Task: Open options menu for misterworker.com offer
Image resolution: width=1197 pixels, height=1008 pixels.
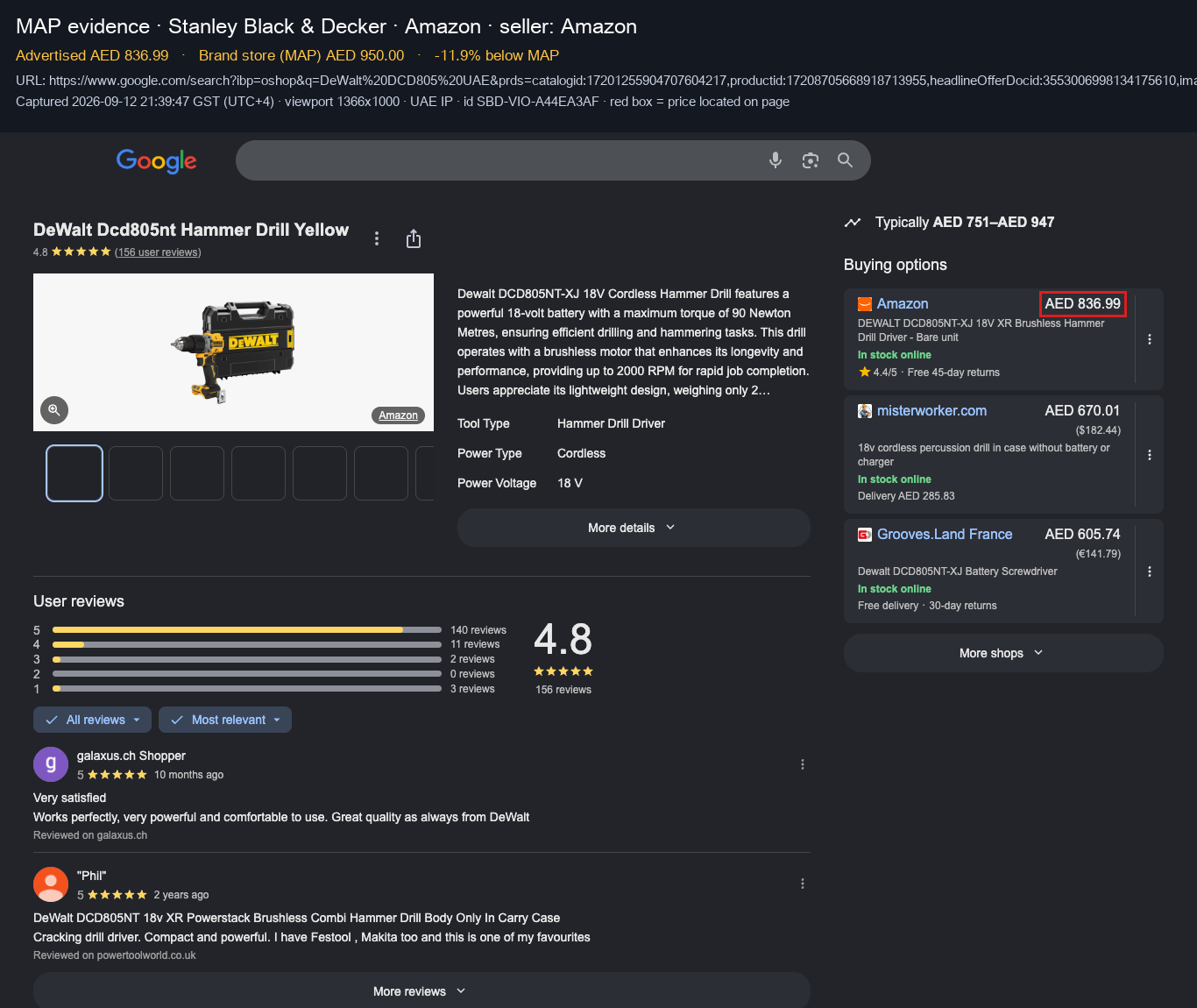Action: coord(1150,455)
